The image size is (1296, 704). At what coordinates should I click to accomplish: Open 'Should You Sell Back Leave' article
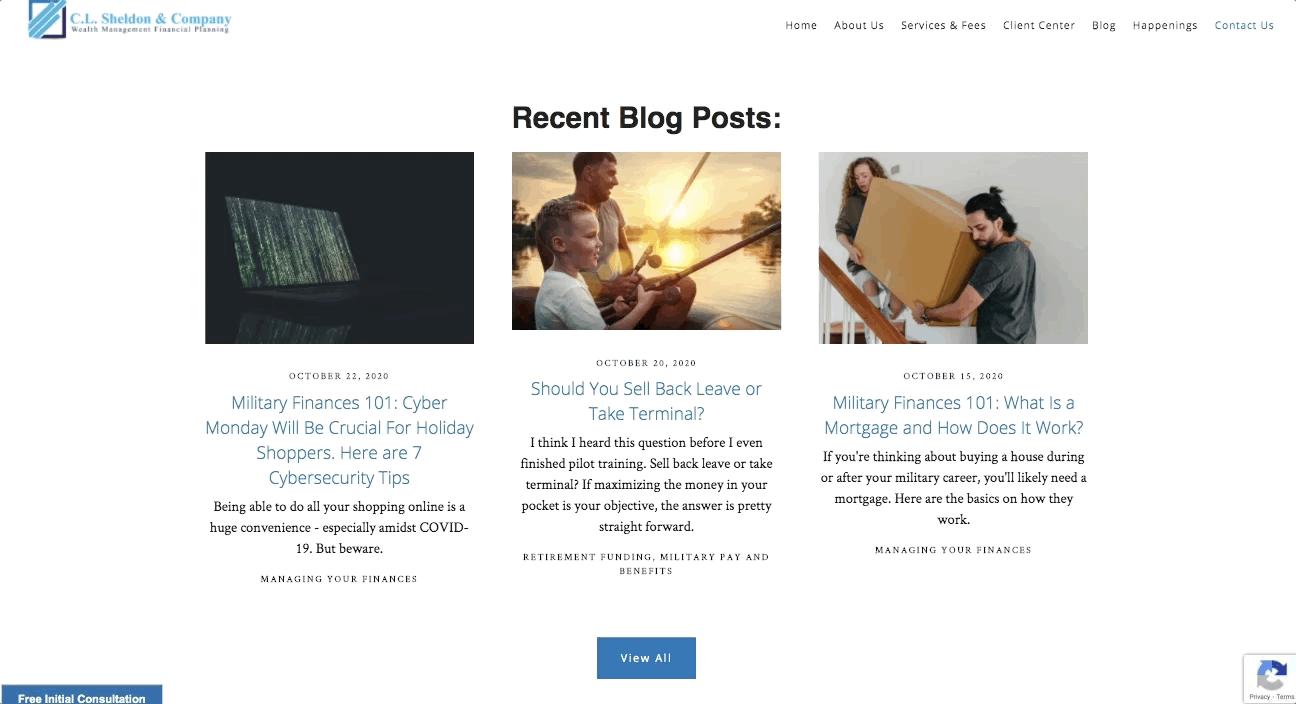tap(646, 401)
